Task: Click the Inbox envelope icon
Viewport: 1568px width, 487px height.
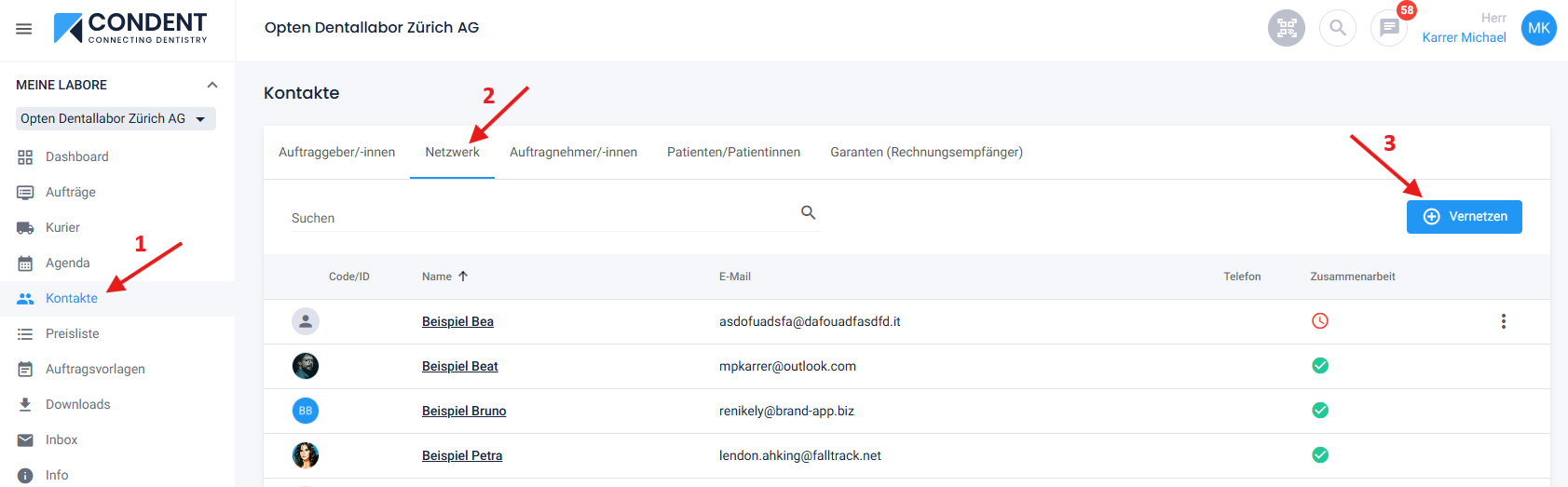Action: coord(25,440)
